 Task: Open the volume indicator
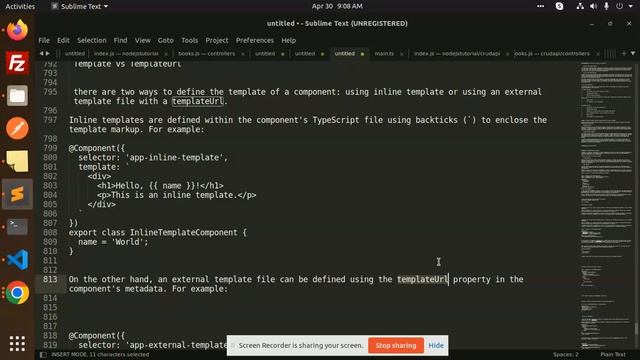coord(593,6)
